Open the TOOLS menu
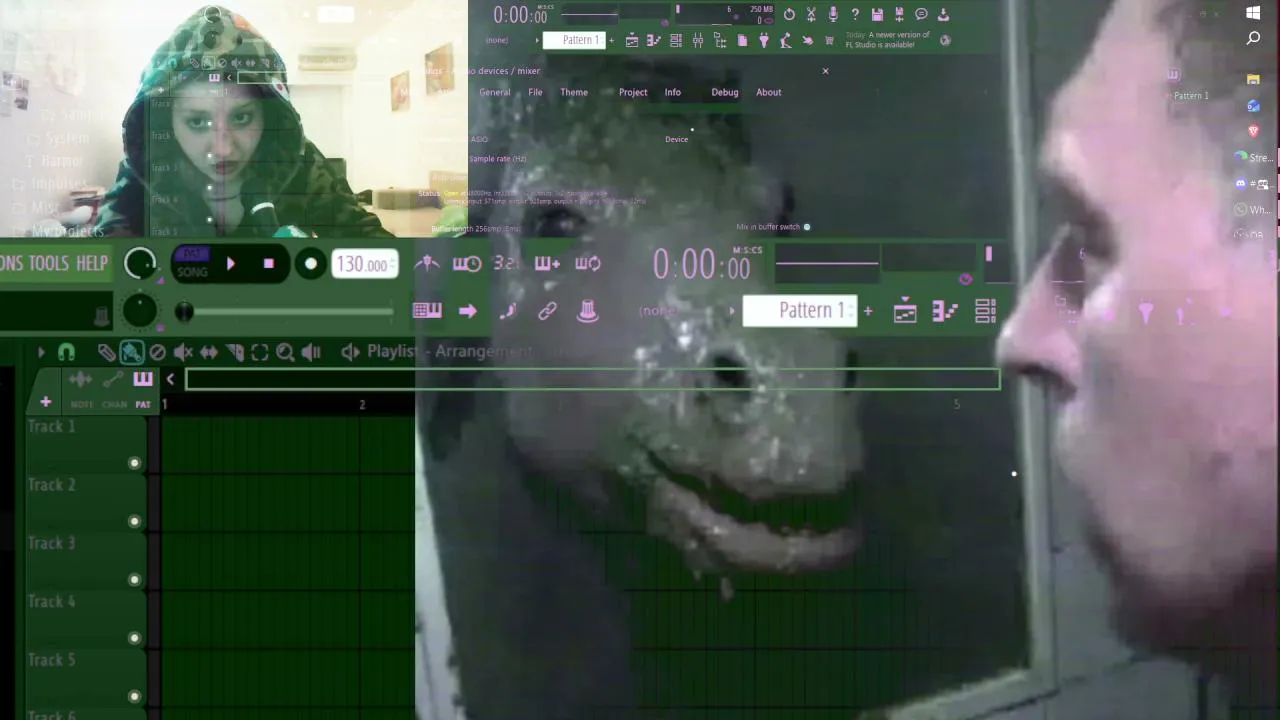This screenshot has height=720, width=1280. click(x=49, y=264)
